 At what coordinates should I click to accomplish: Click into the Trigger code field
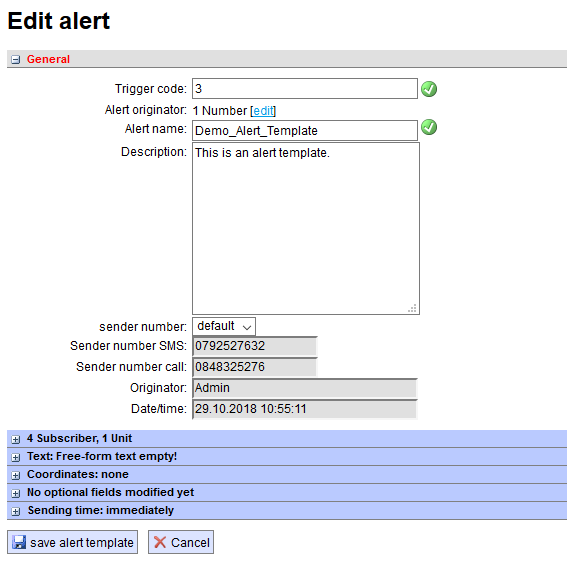[305, 88]
